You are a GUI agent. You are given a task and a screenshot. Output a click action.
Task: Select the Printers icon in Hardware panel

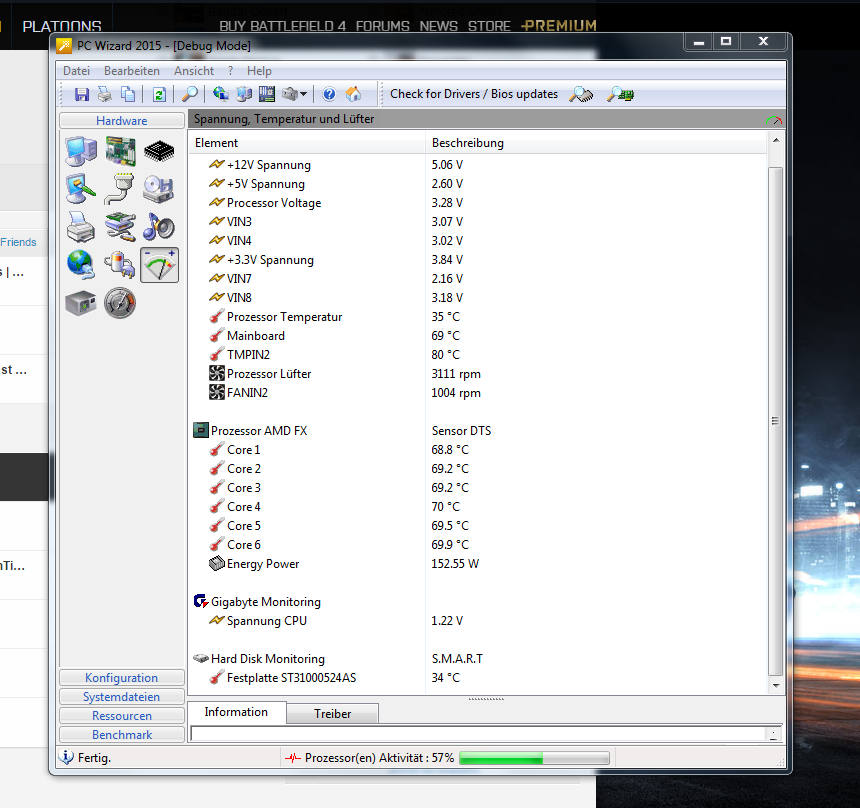[x=81, y=227]
